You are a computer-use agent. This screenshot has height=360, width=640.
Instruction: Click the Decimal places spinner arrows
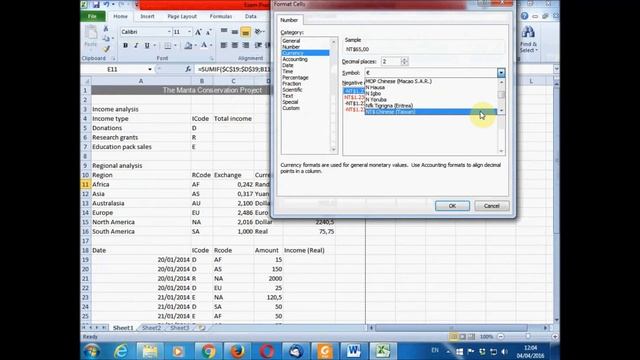point(404,62)
